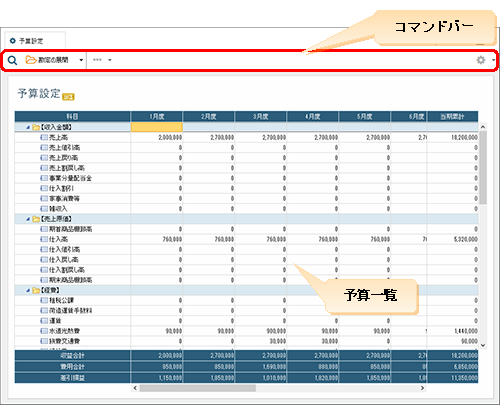The width and height of the screenshot is (500, 405).
Task: Select the 売上高 account row icon
Action: point(44,137)
